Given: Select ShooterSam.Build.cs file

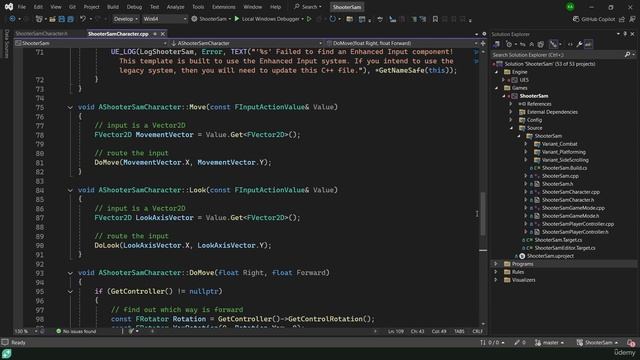Looking at the screenshot, I should (x=564, y=168).
